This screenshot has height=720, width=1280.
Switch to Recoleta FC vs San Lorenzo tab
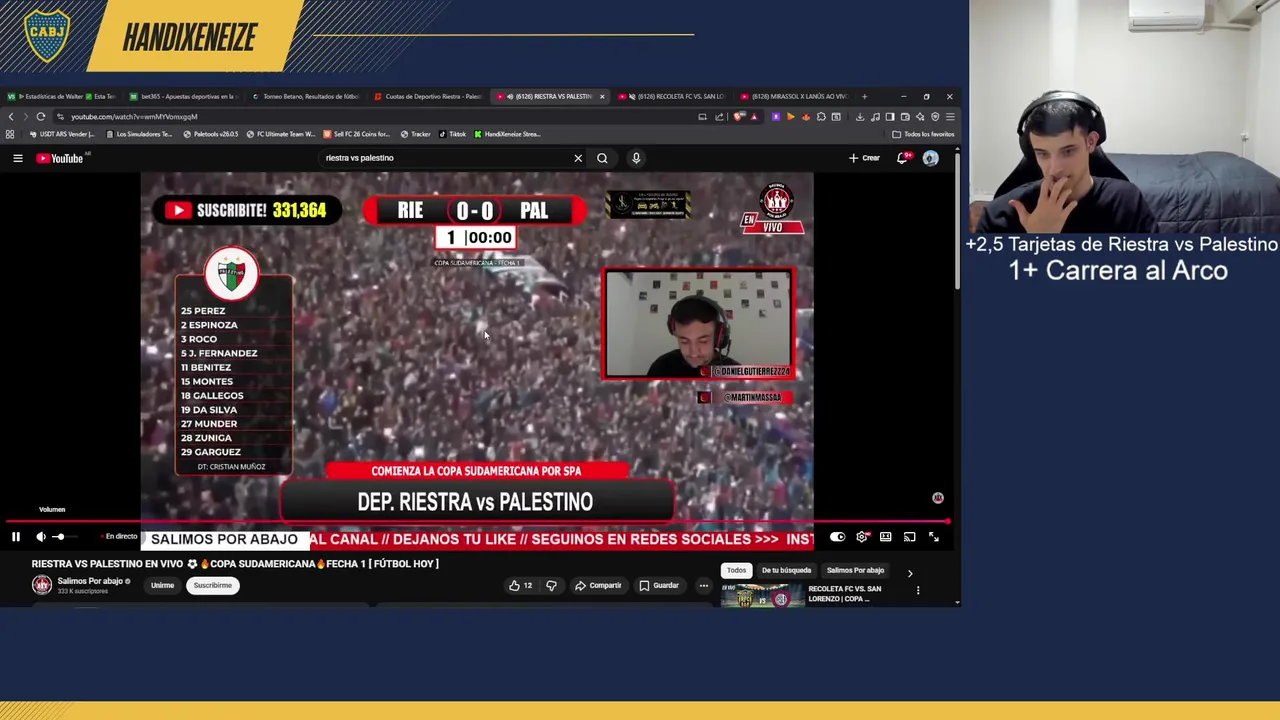coord(673,96)
